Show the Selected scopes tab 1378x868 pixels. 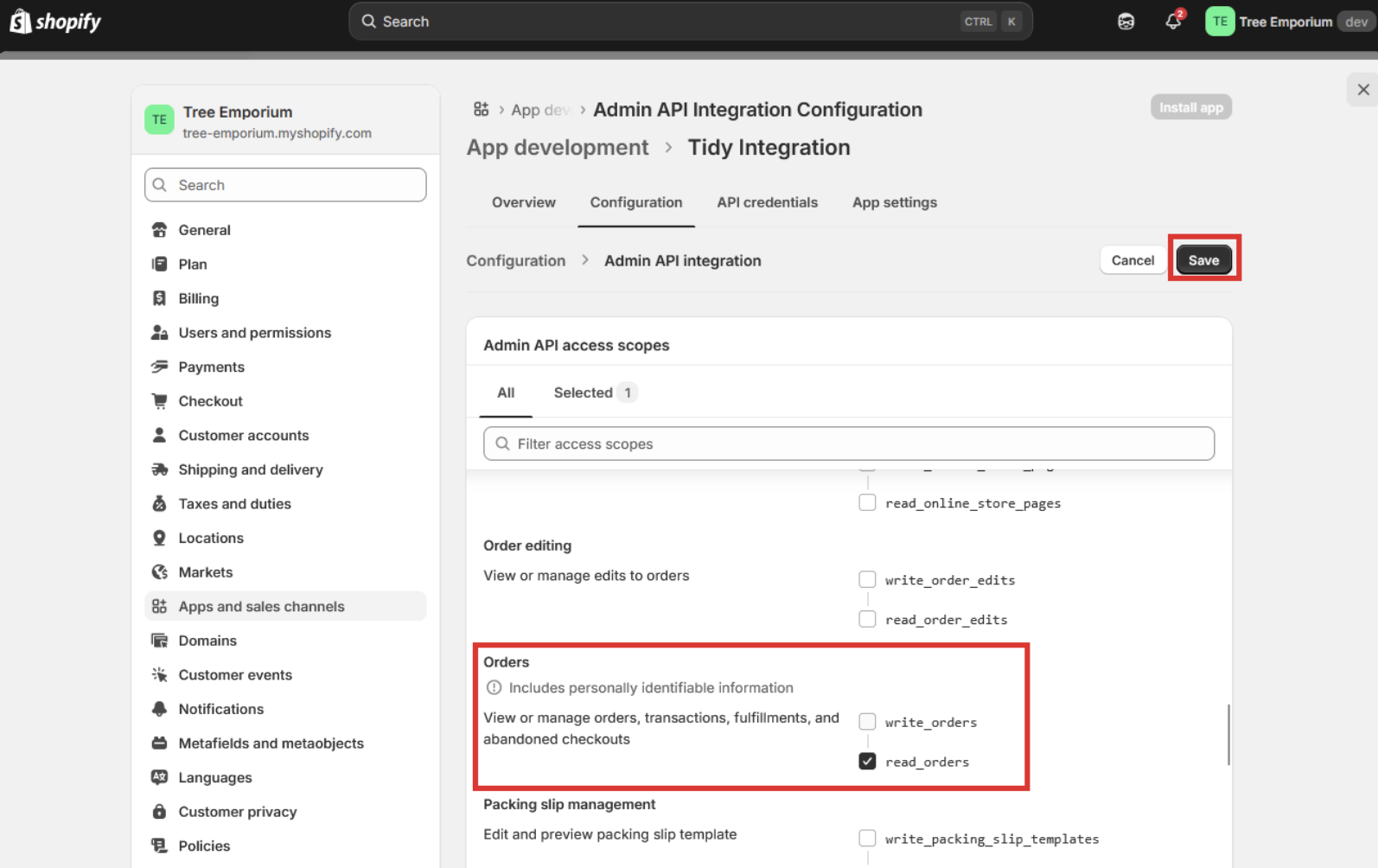596,393
